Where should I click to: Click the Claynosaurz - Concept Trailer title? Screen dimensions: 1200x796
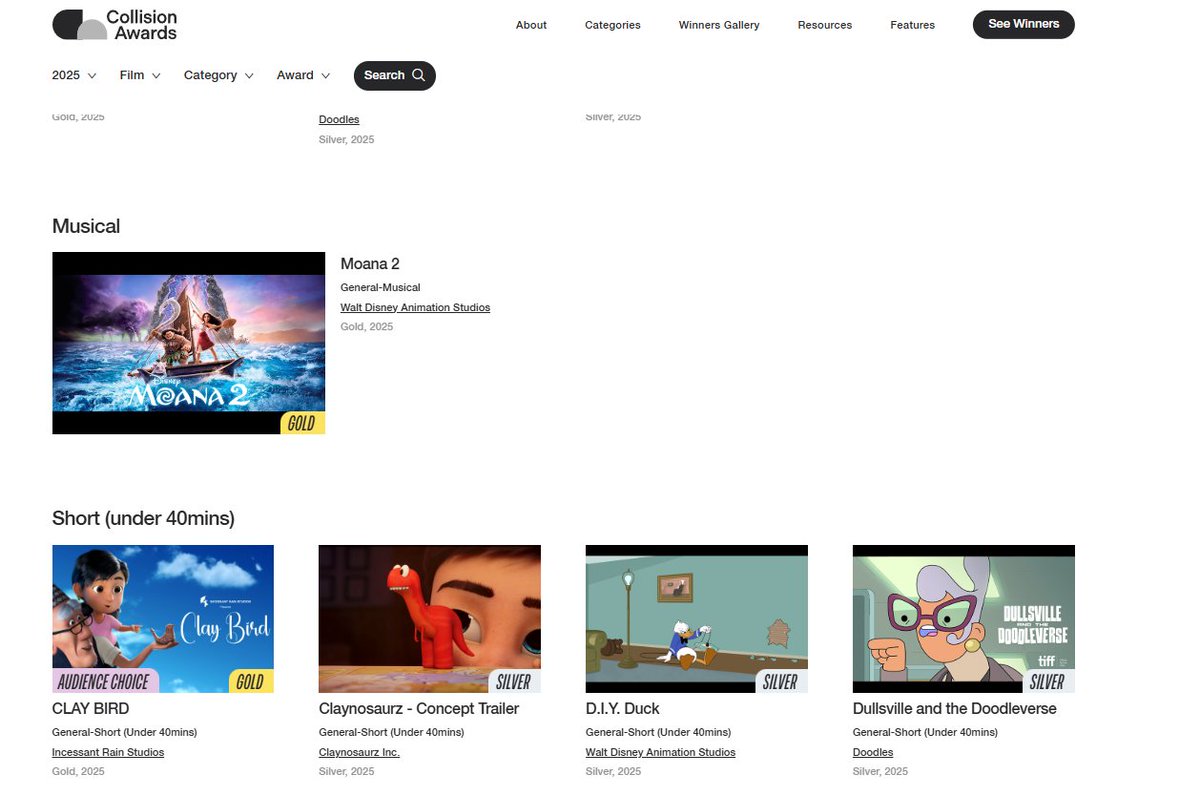pyautogui.click(x=419, y=709)
